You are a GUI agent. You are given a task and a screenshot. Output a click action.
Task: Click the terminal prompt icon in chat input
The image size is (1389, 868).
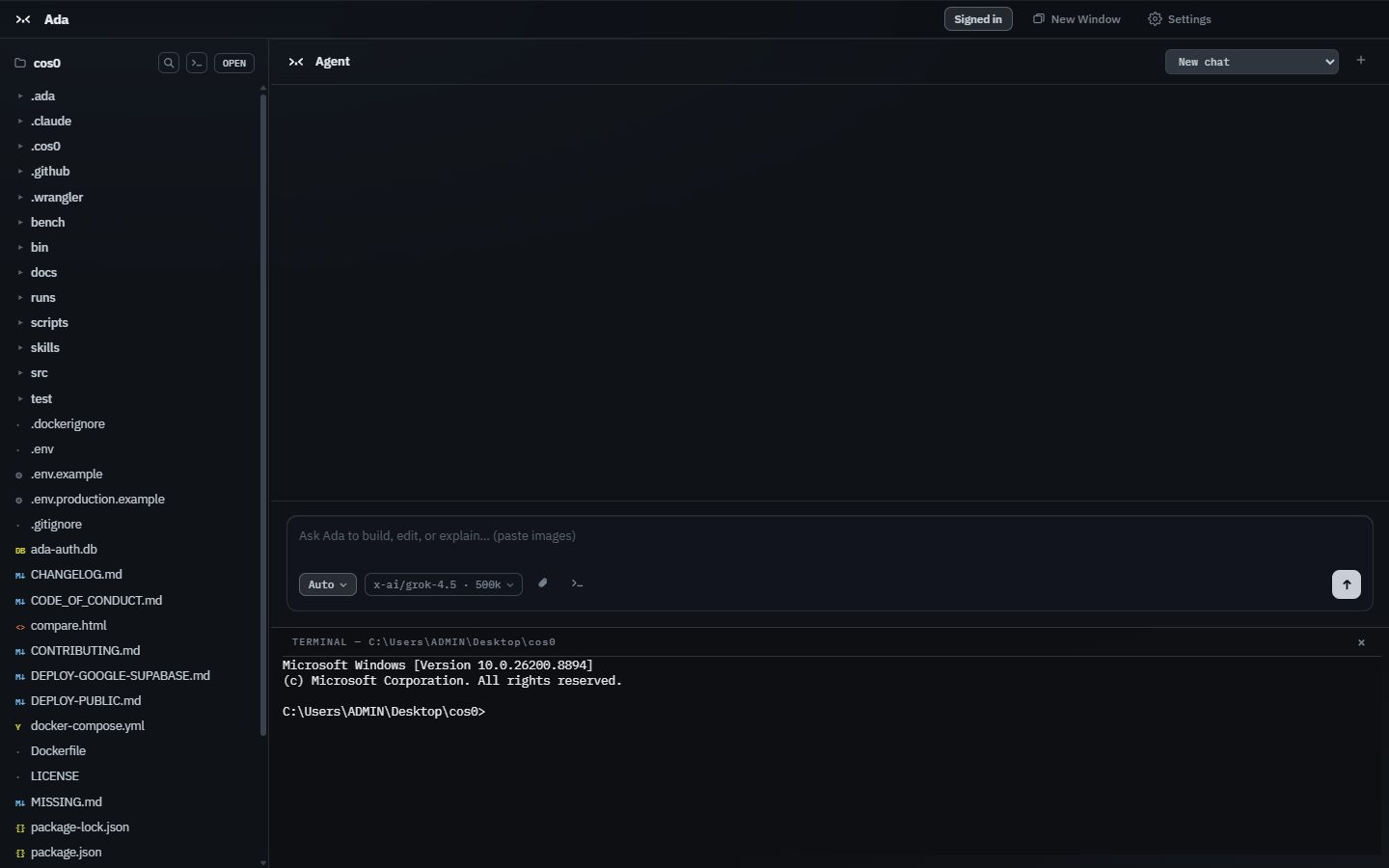coord(577,583)
